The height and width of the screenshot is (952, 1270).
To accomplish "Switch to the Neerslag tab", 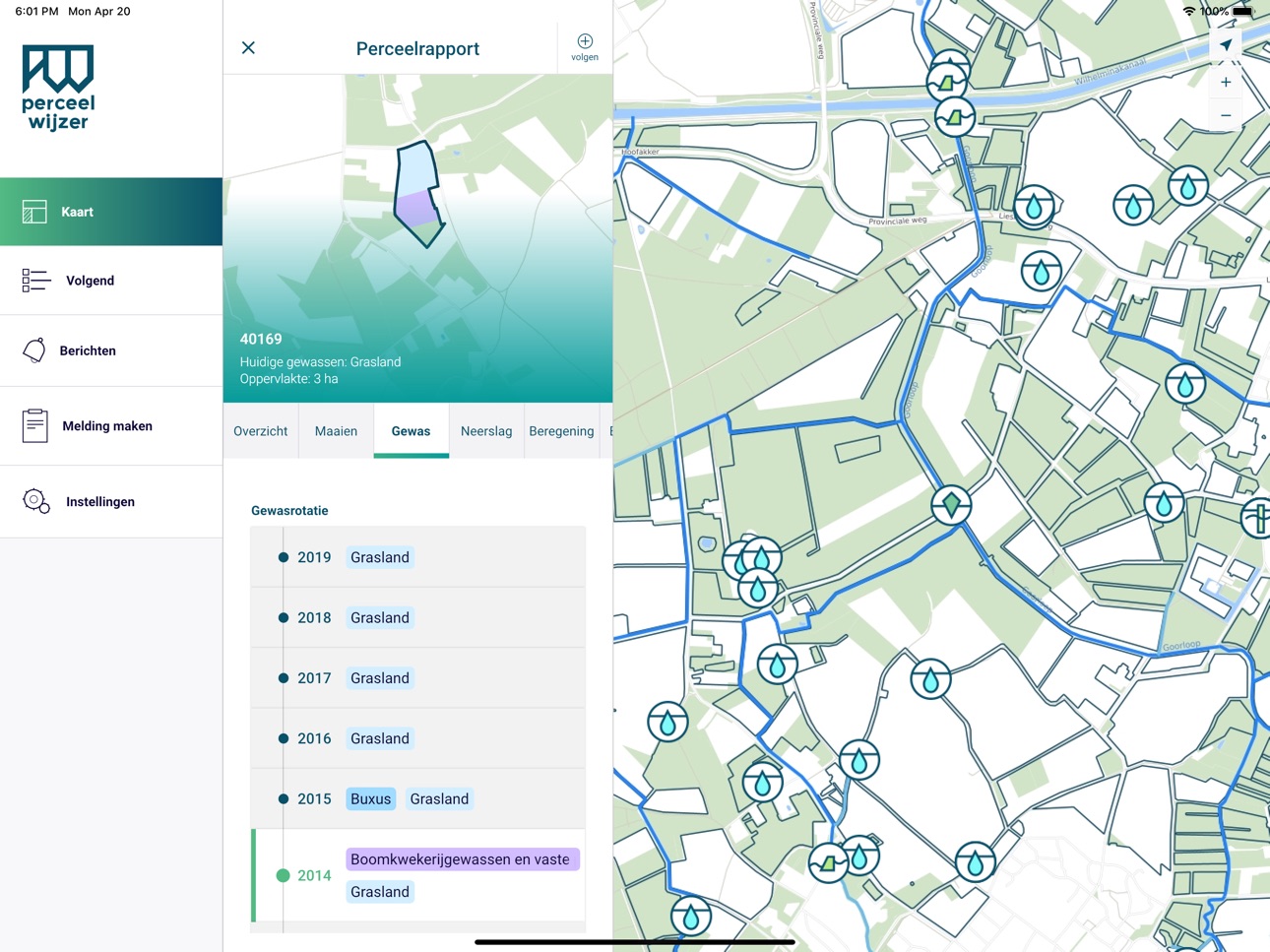I will click(x=486, y=431).
